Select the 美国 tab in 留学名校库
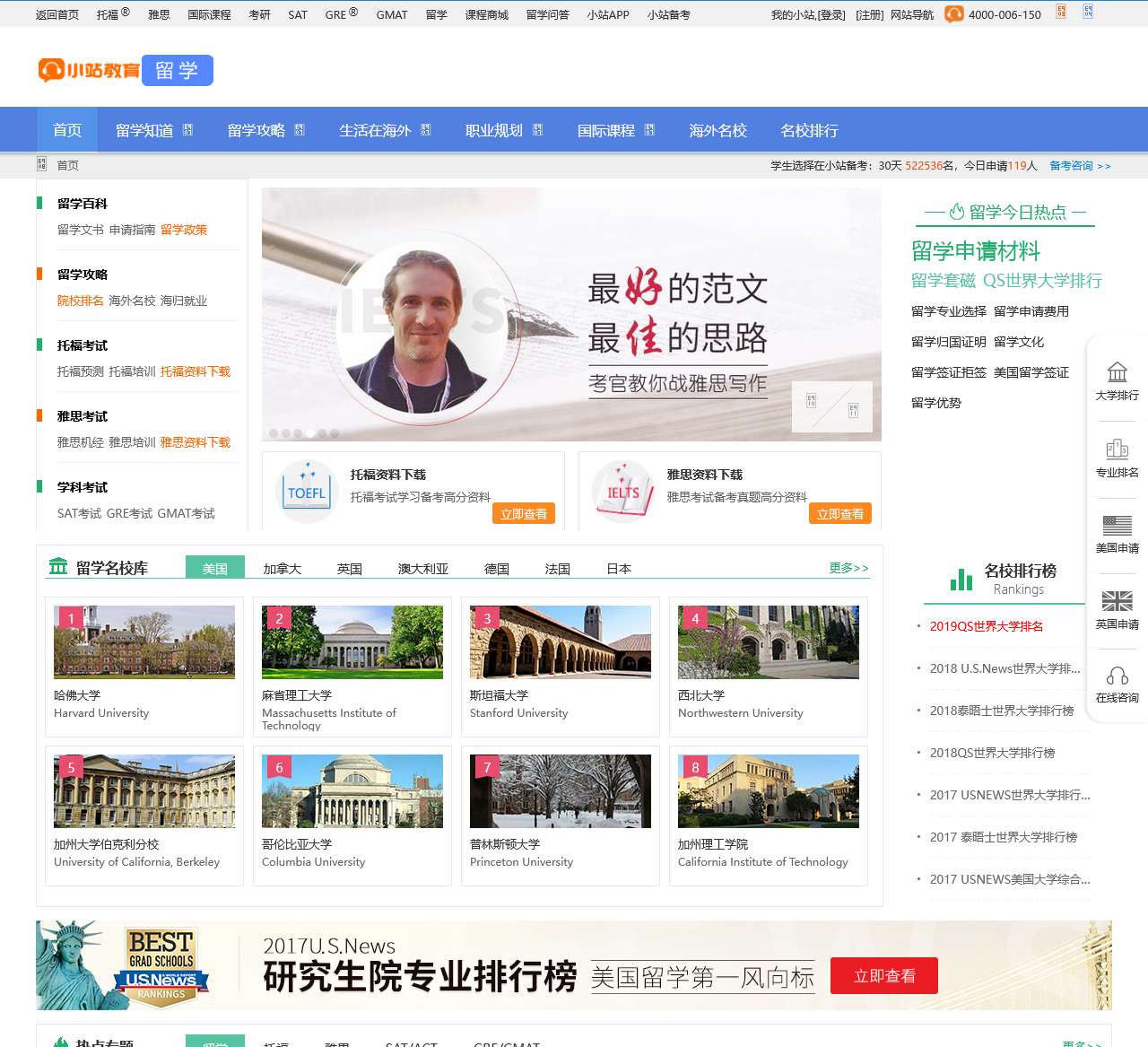 click(x=215, y=568)
